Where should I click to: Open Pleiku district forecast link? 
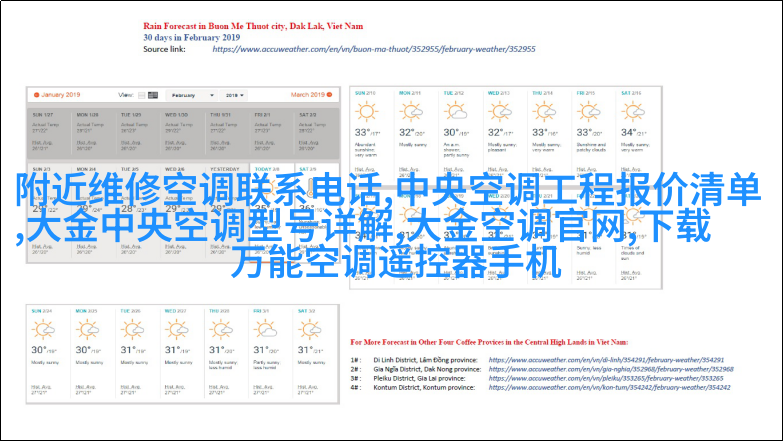606,378
